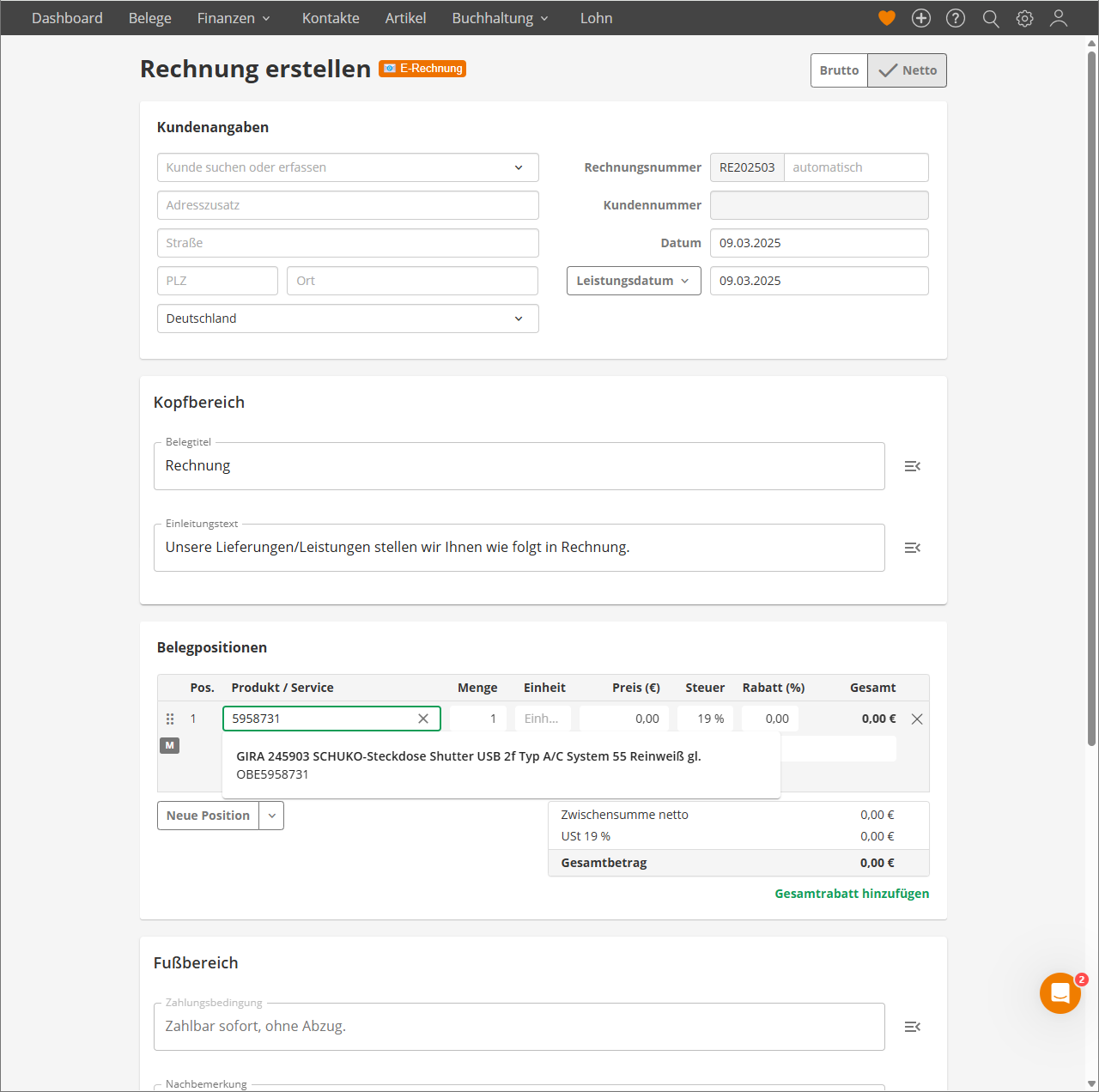
Task: Open the orange chat support widget
Action: (x=1060, y=993)
